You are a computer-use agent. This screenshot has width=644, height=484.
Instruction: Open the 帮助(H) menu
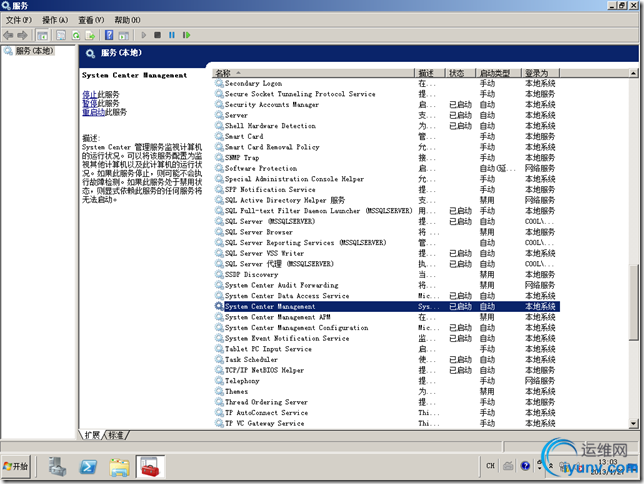click(x=127, y=20)
